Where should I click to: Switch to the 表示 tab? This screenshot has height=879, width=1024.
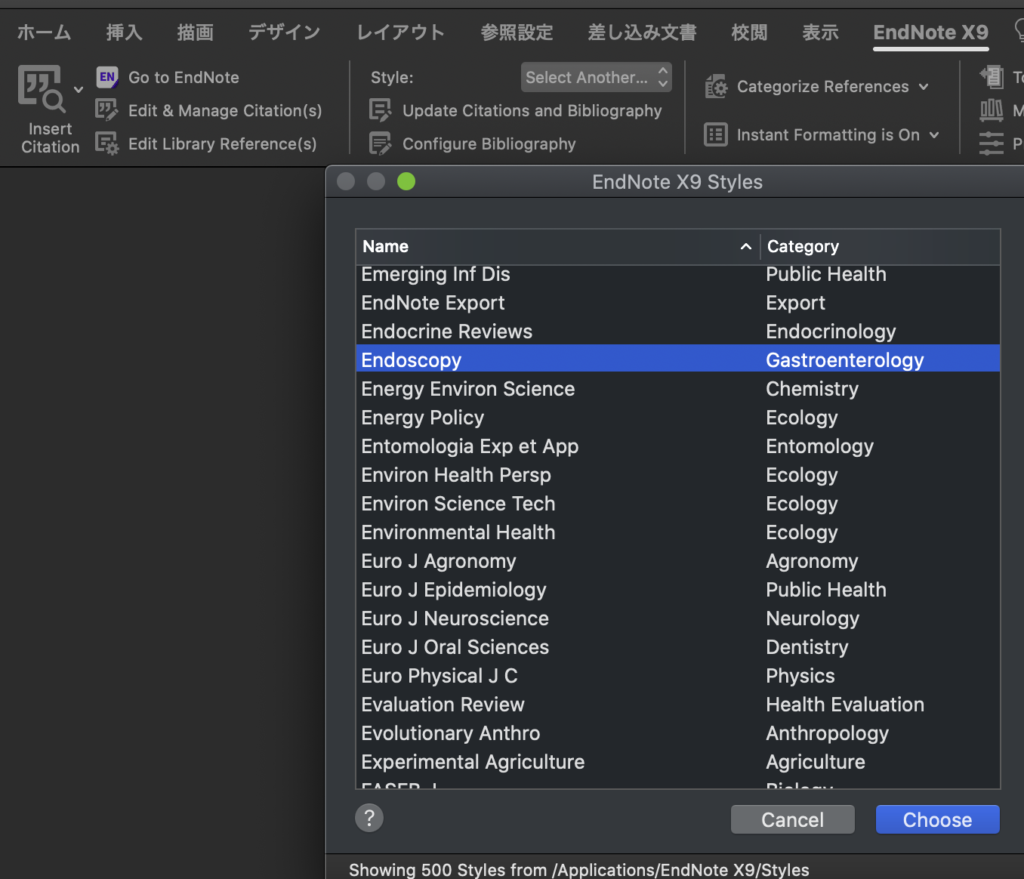[820, 32]
